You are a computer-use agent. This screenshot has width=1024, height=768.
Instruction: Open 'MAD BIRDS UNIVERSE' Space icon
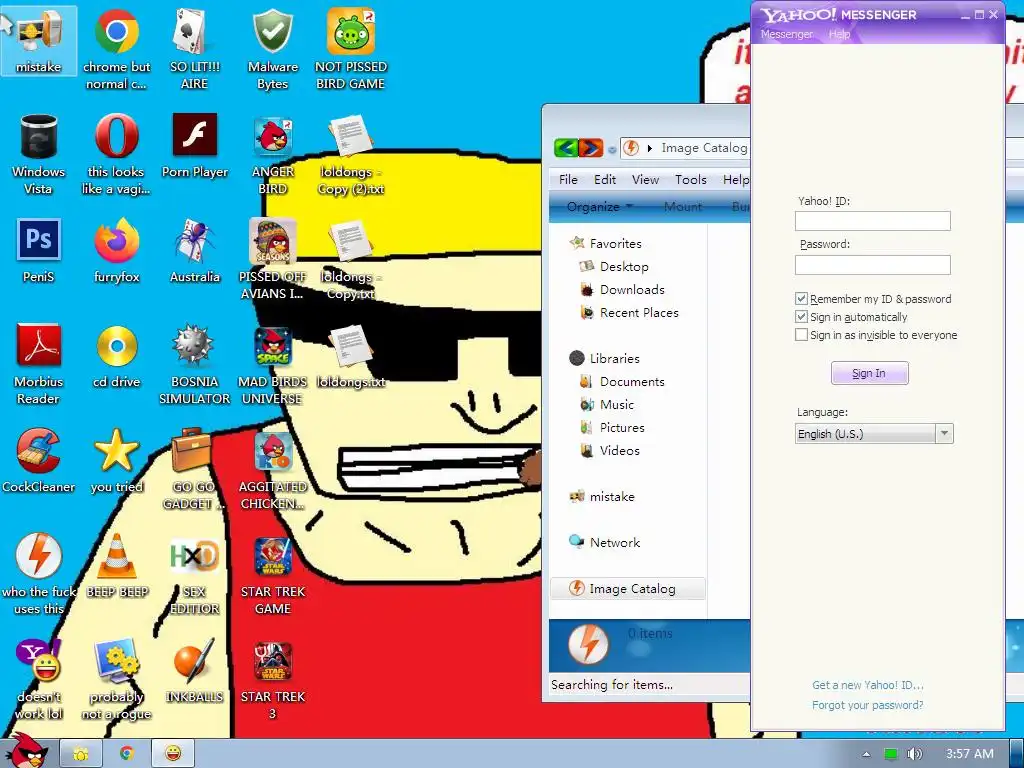click(x=272, y=364)
